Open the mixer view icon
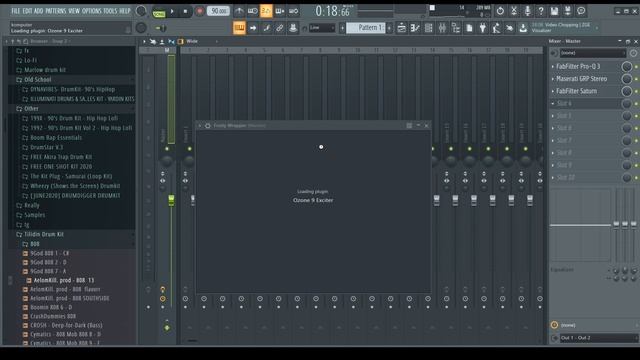640x360 pixels. pyautogui.click(x=442, y=28)
